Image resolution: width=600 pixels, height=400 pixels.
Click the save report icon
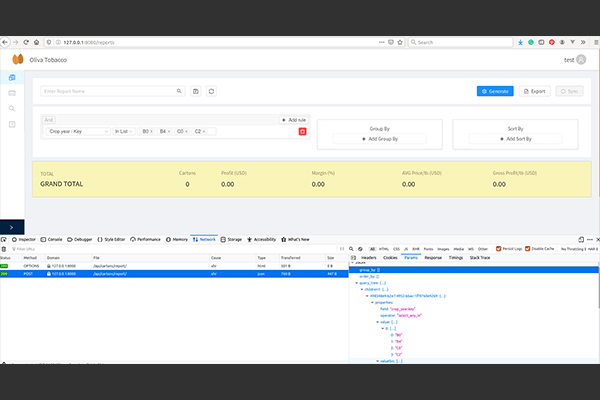(x=195, y=91)
